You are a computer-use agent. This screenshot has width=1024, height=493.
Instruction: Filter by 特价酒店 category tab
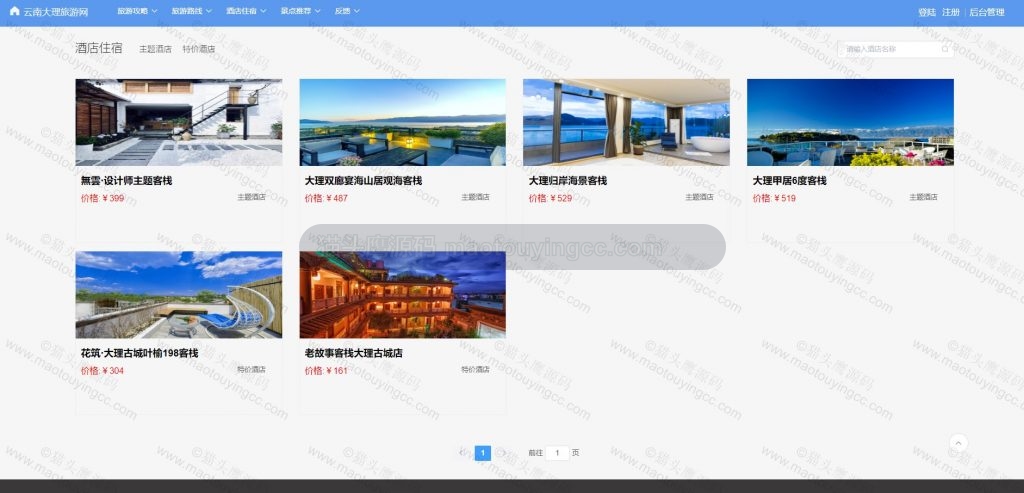tap(199, 49)
